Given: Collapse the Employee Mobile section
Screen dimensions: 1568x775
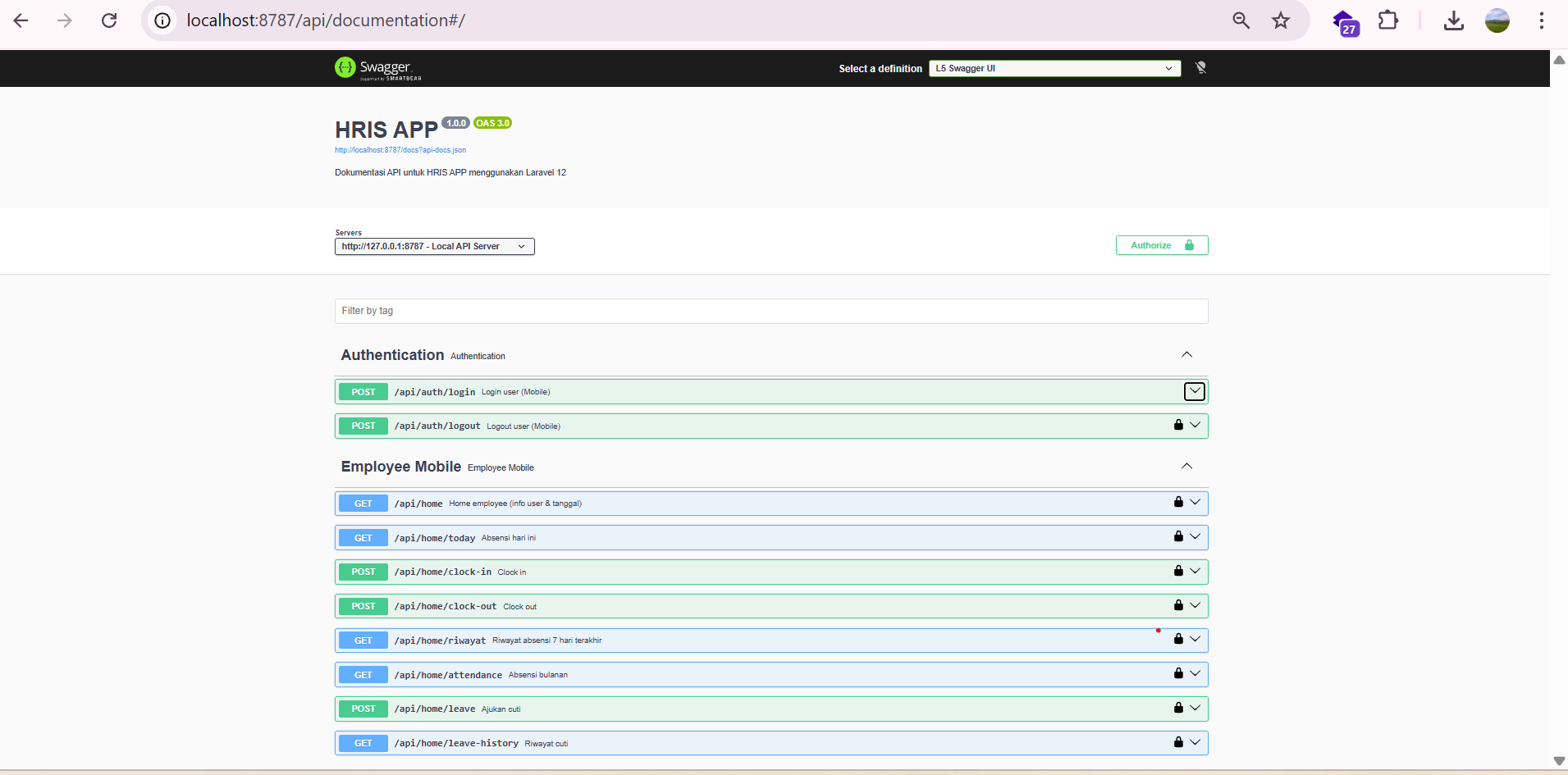Looking at the screenshot, I should 1186,467.
